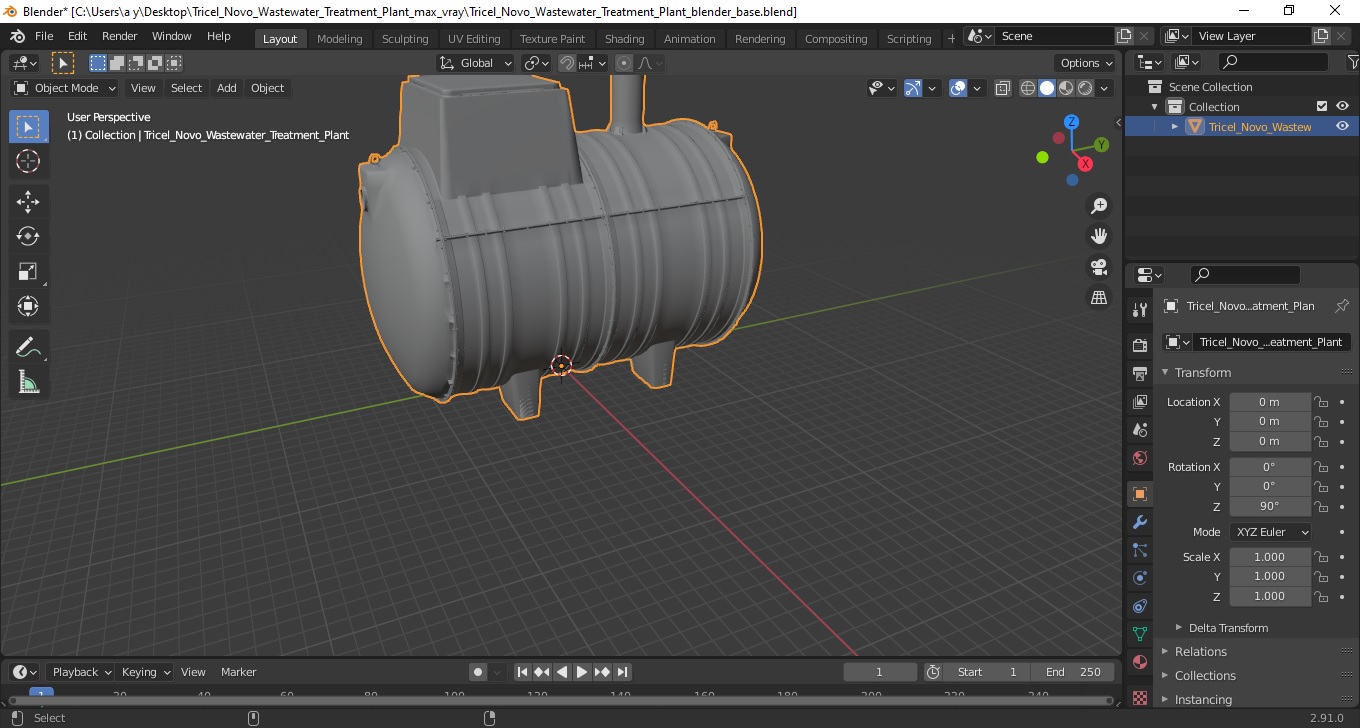Click the End frame field

1073,672
